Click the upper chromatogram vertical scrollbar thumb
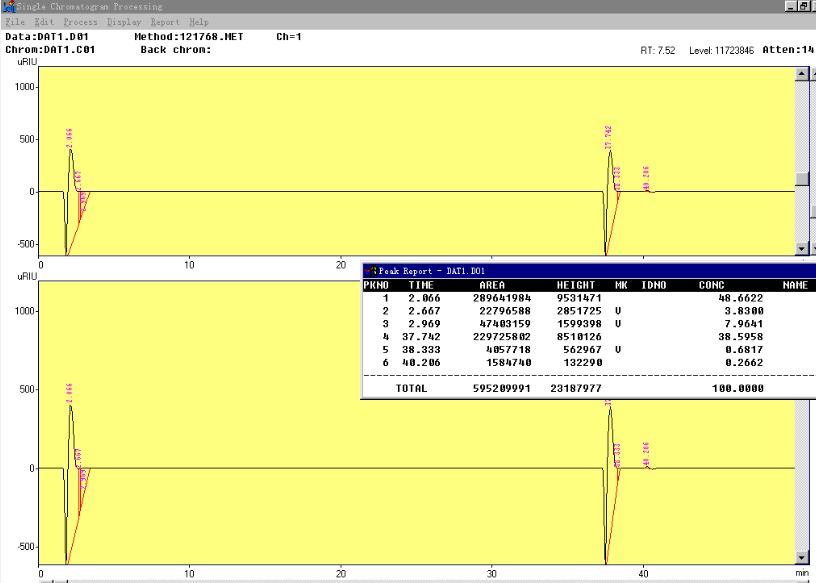 [x=802, y=179]
